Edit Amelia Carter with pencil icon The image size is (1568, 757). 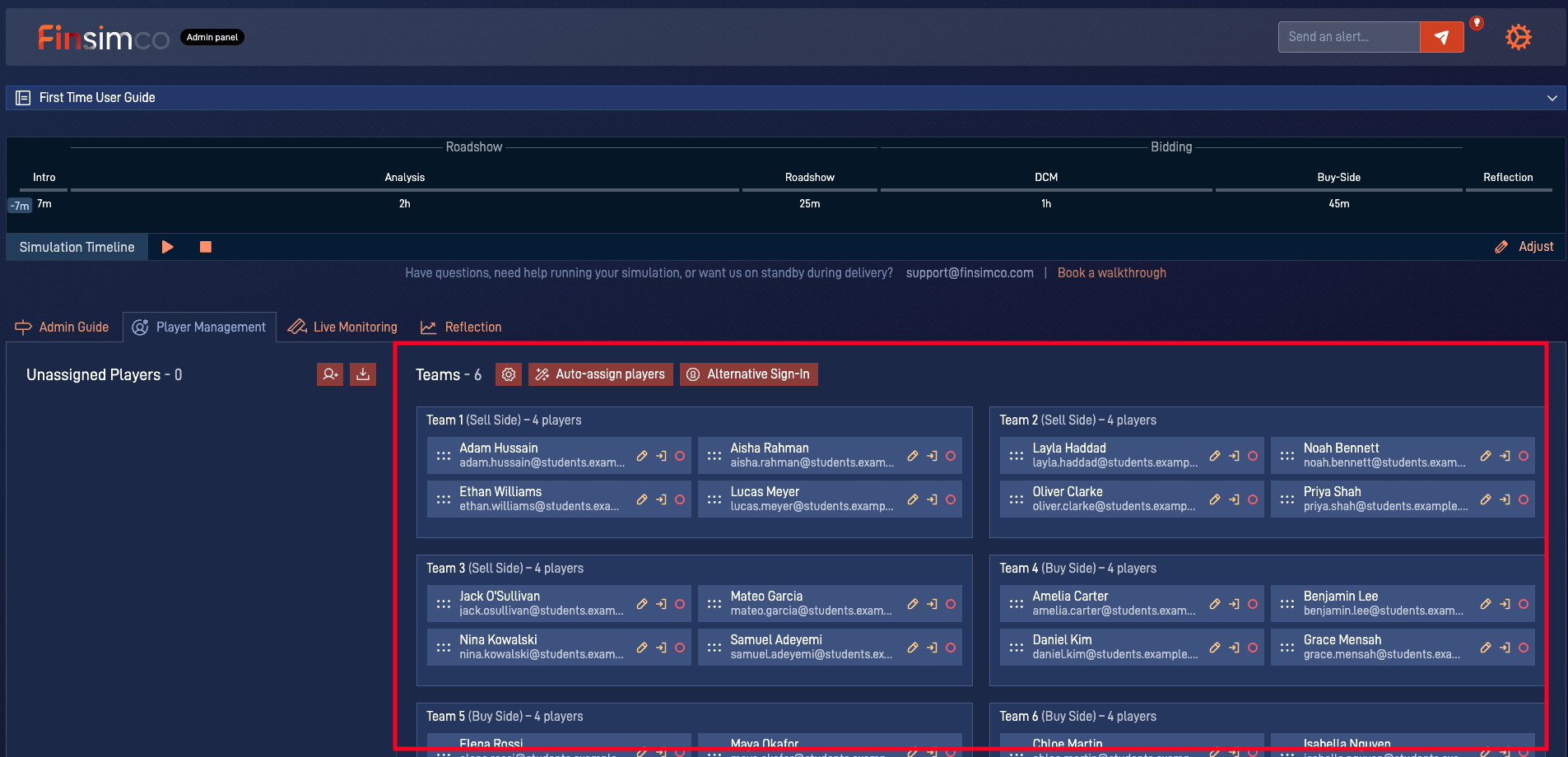point(1215,604)
